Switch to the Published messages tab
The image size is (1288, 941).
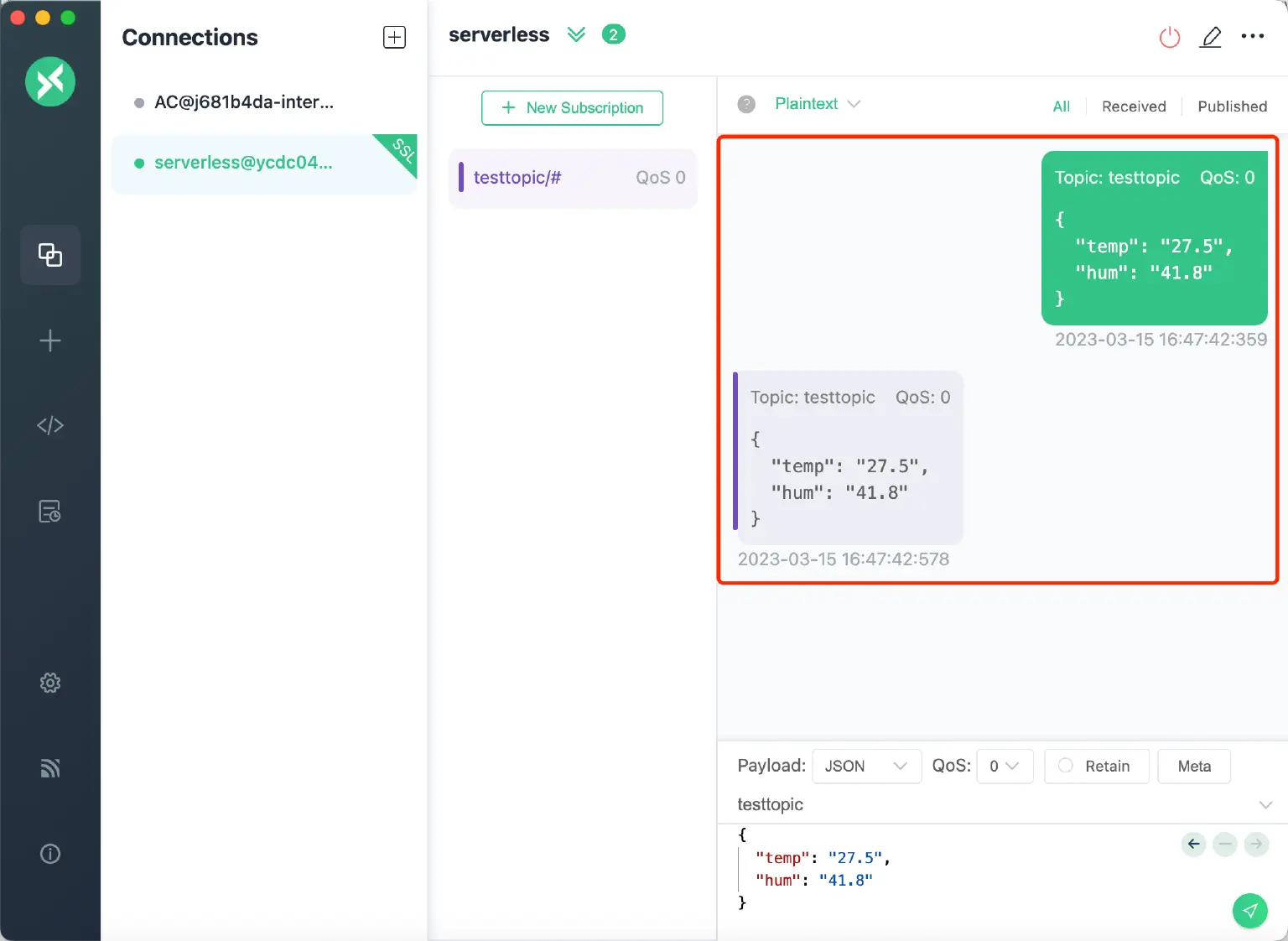pyautogui.click(x=1232, y=107)
